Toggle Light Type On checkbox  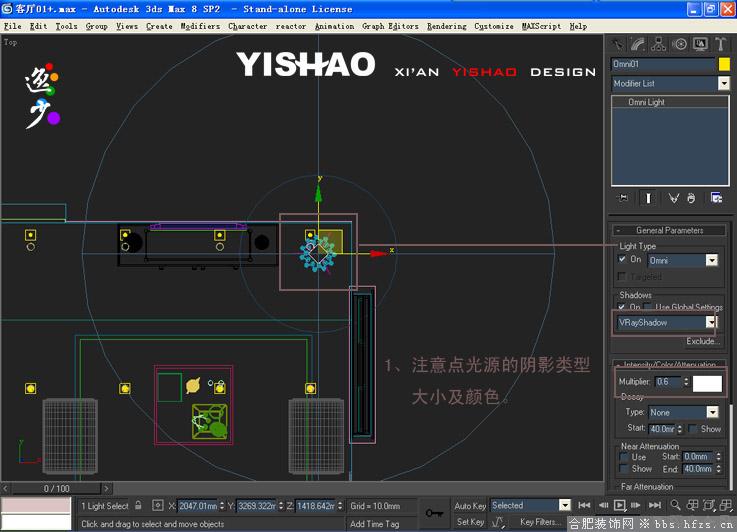click(622, 259)
